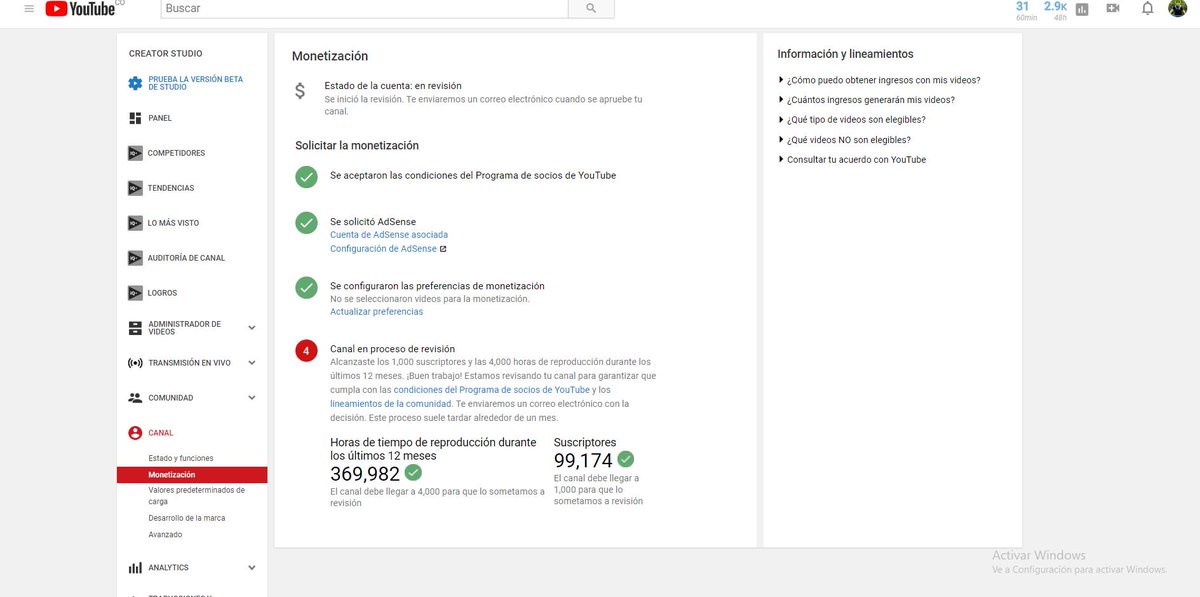This screenshot has height=597, width=1200.
Task: Click the check next to 369,982 hours
Action: (413, 473)
